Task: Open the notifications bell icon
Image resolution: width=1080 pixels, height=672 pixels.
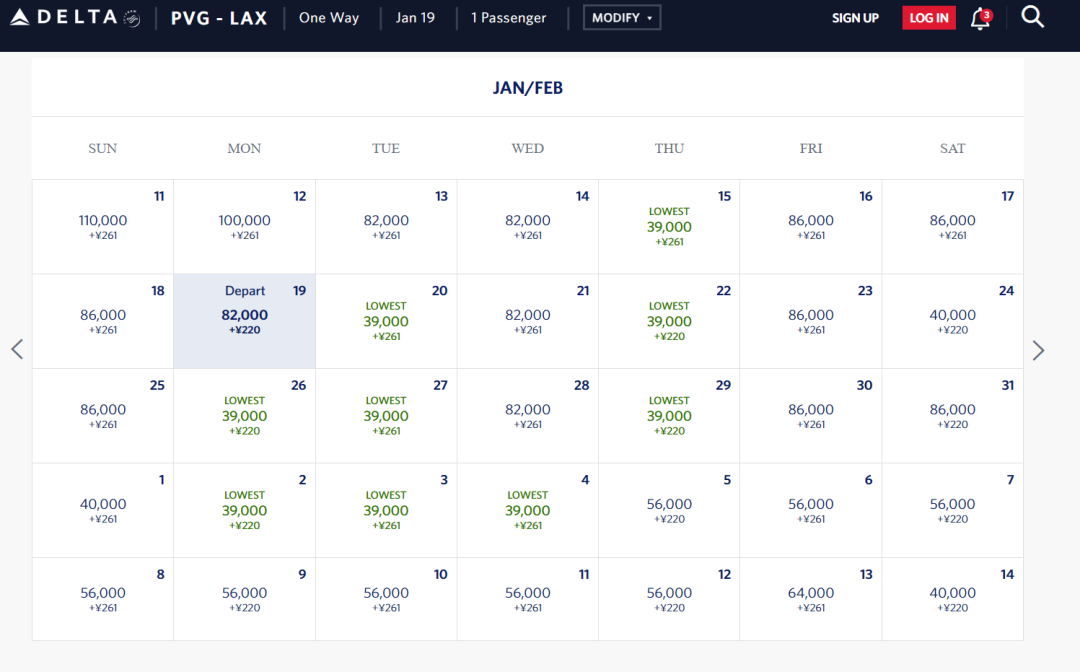Action: tap(980, 18)
